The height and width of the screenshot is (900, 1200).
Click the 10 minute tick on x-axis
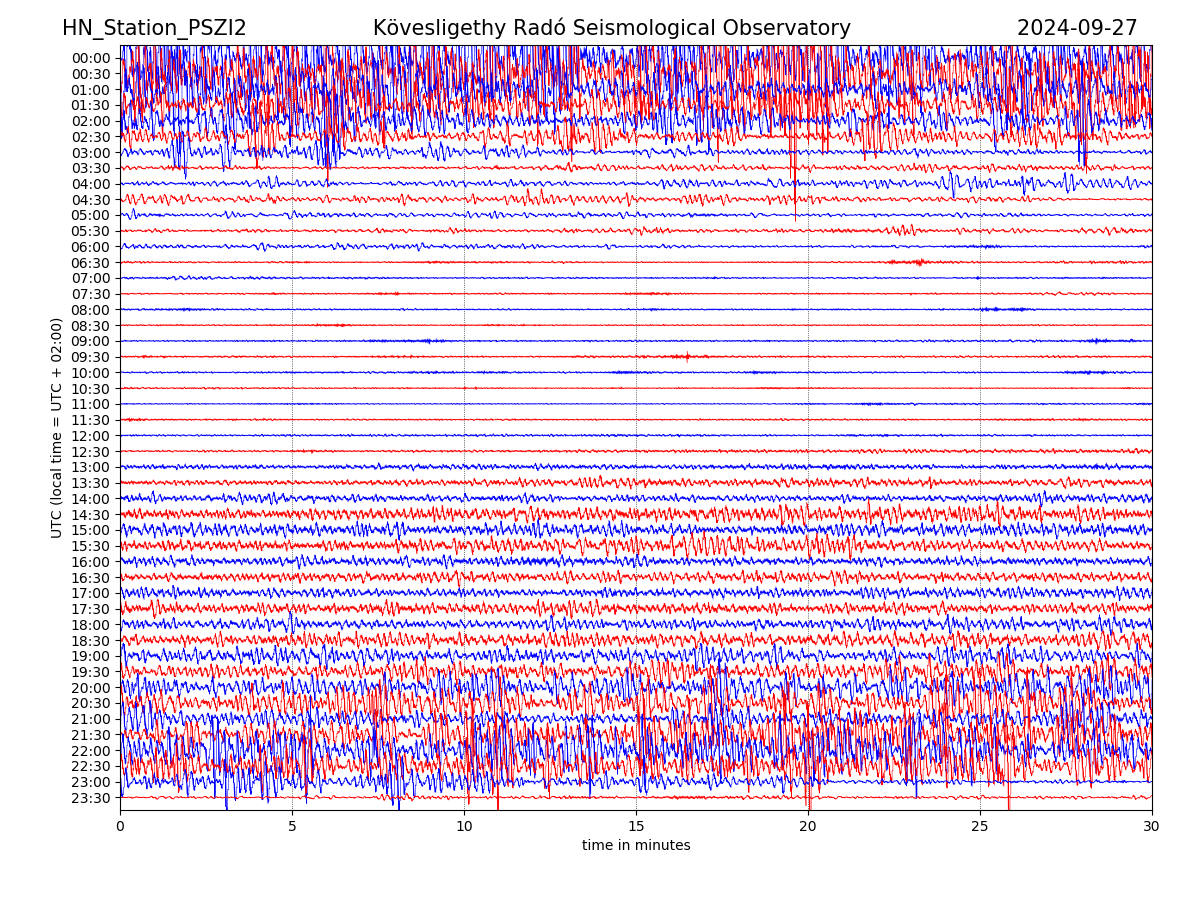coord(464,827)
